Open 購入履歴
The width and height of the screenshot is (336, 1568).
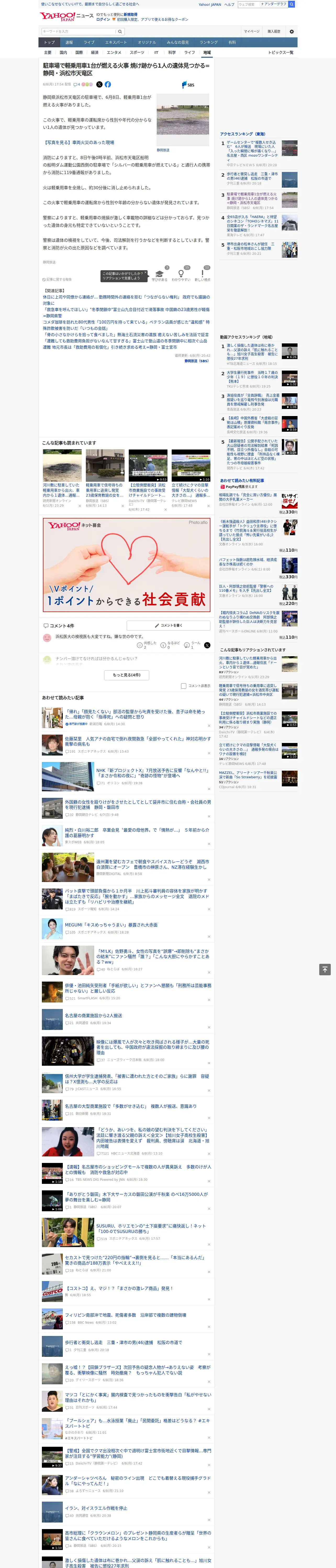[x=274, y=32]
